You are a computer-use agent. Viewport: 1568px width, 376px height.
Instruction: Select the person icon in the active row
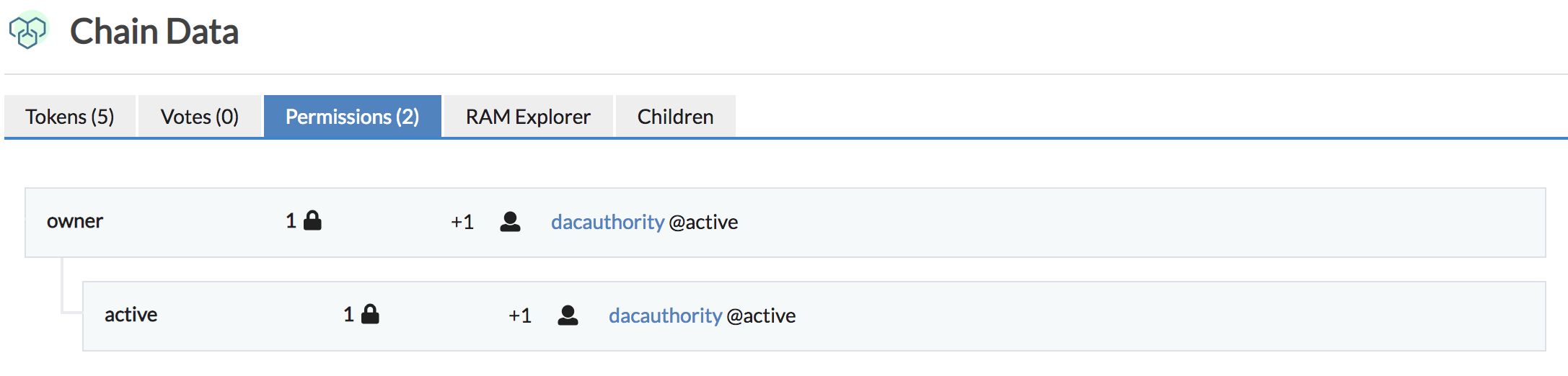[568, 315]
